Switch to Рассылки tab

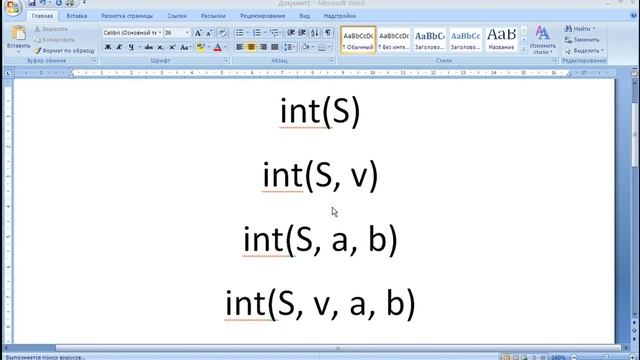213,16
